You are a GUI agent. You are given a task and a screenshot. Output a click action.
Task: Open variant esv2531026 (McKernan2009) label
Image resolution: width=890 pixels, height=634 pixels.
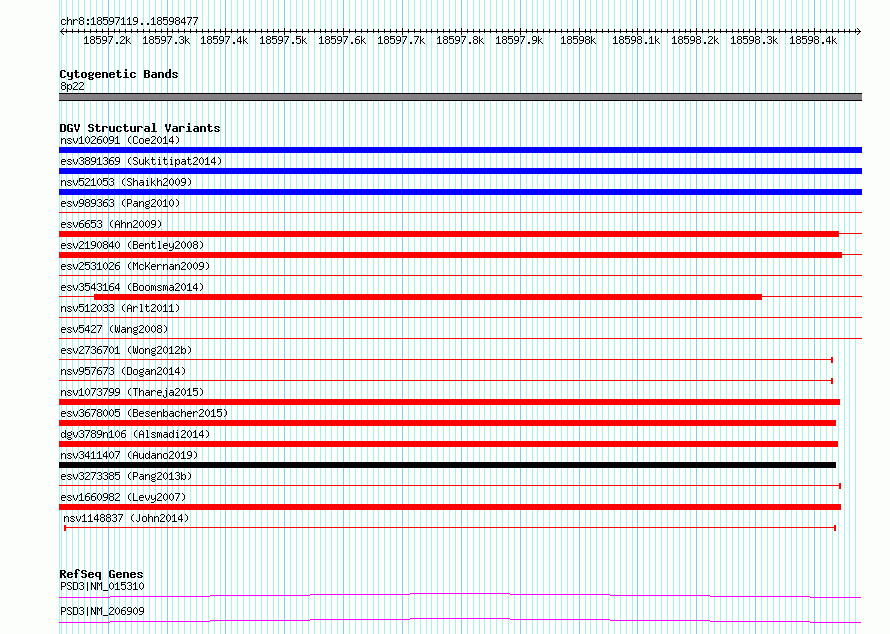point(135,266)
